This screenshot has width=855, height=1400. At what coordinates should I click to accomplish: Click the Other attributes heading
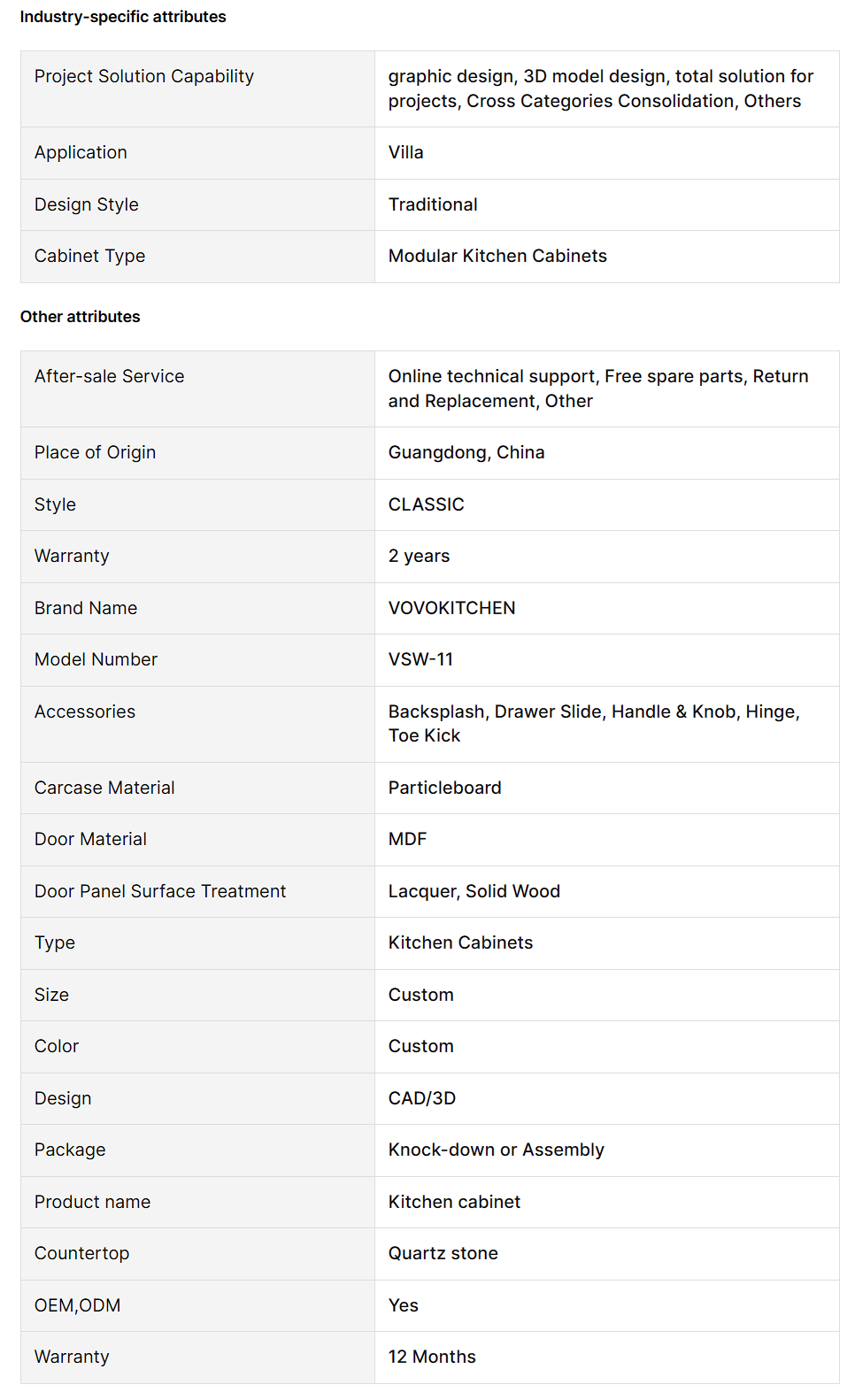tap(81, 317)
